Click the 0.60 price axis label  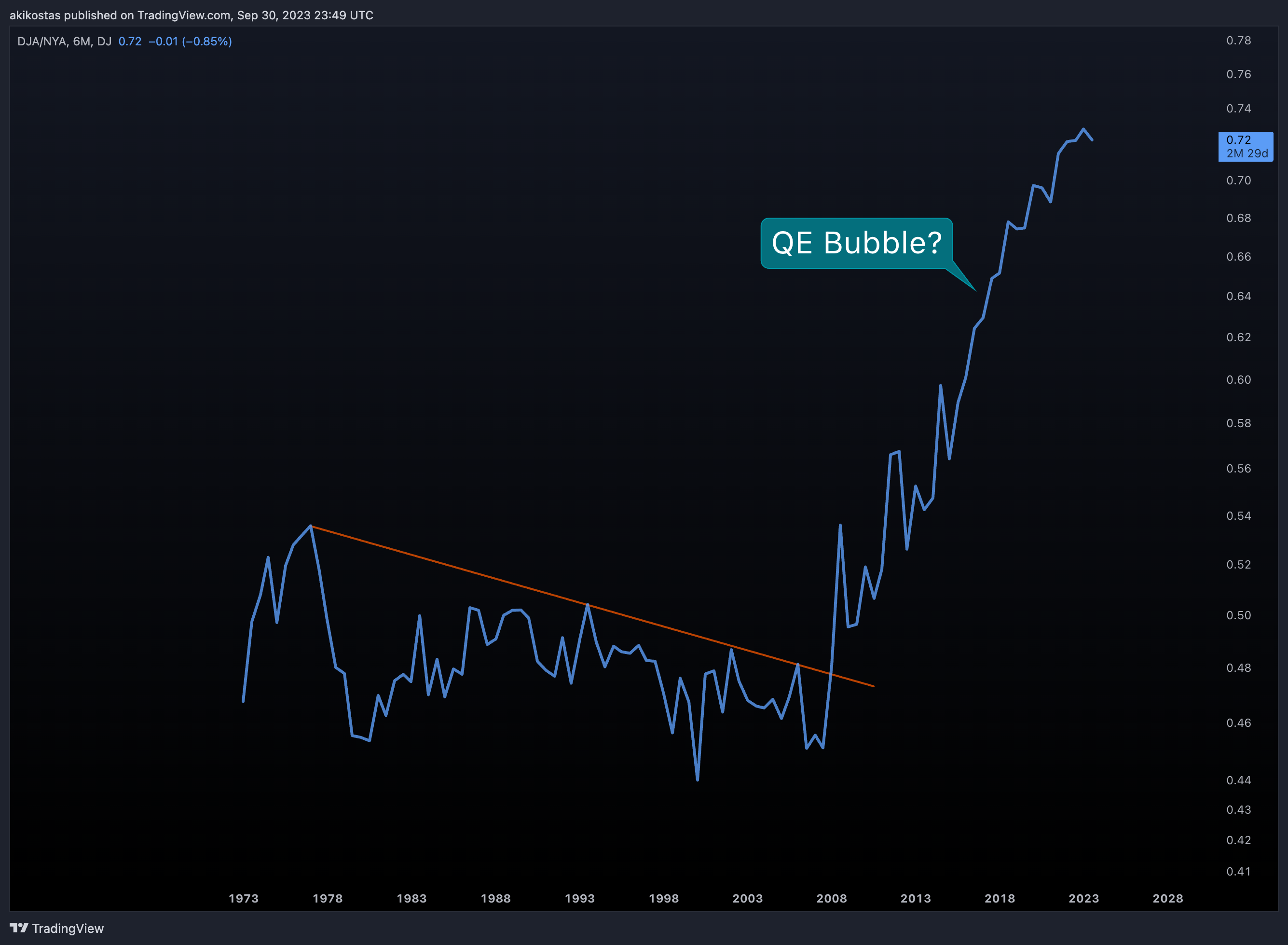point(1238,380)
